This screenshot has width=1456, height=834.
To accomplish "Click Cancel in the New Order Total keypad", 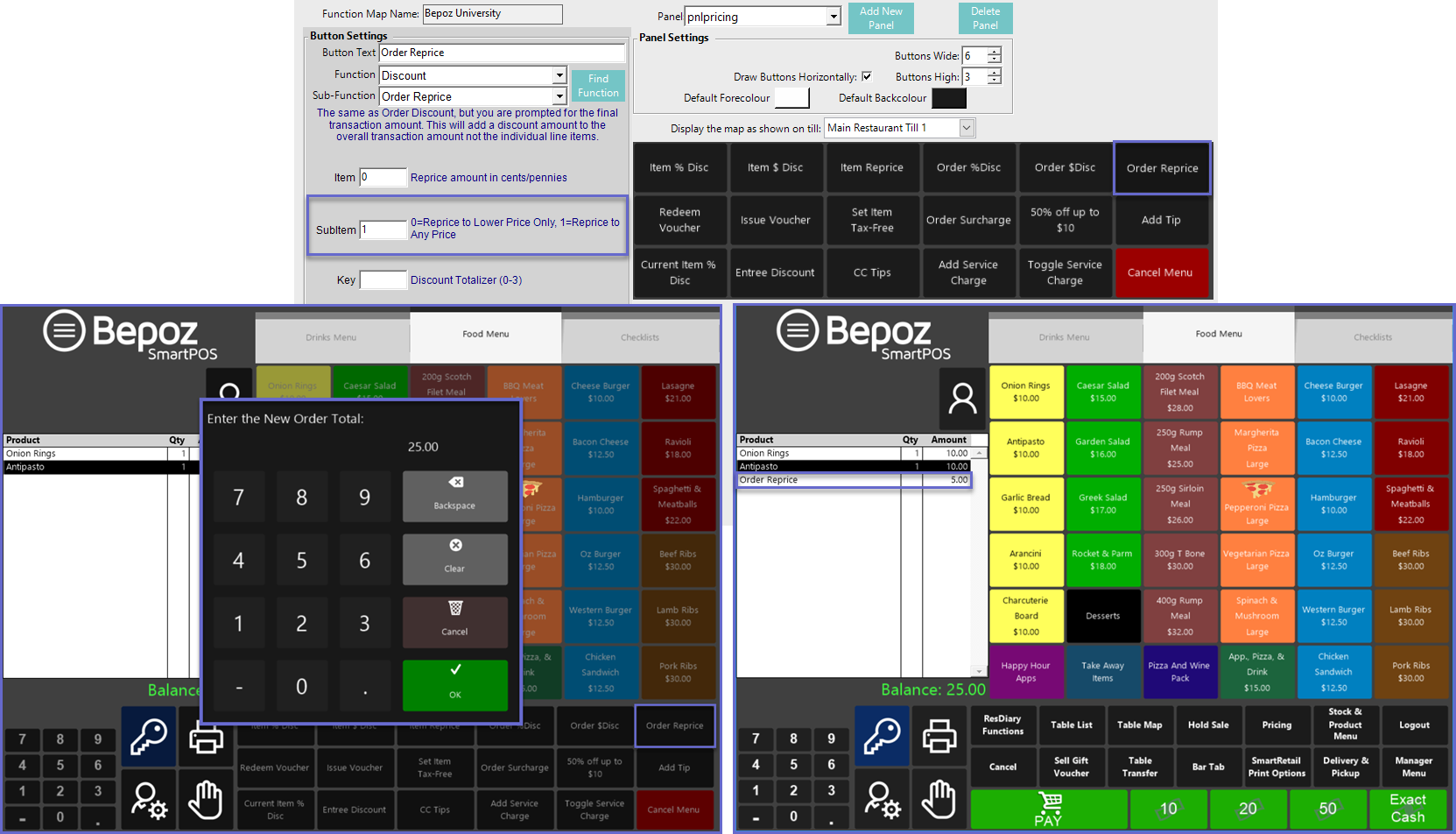I will pyautogui.click(x=454, y=623).
